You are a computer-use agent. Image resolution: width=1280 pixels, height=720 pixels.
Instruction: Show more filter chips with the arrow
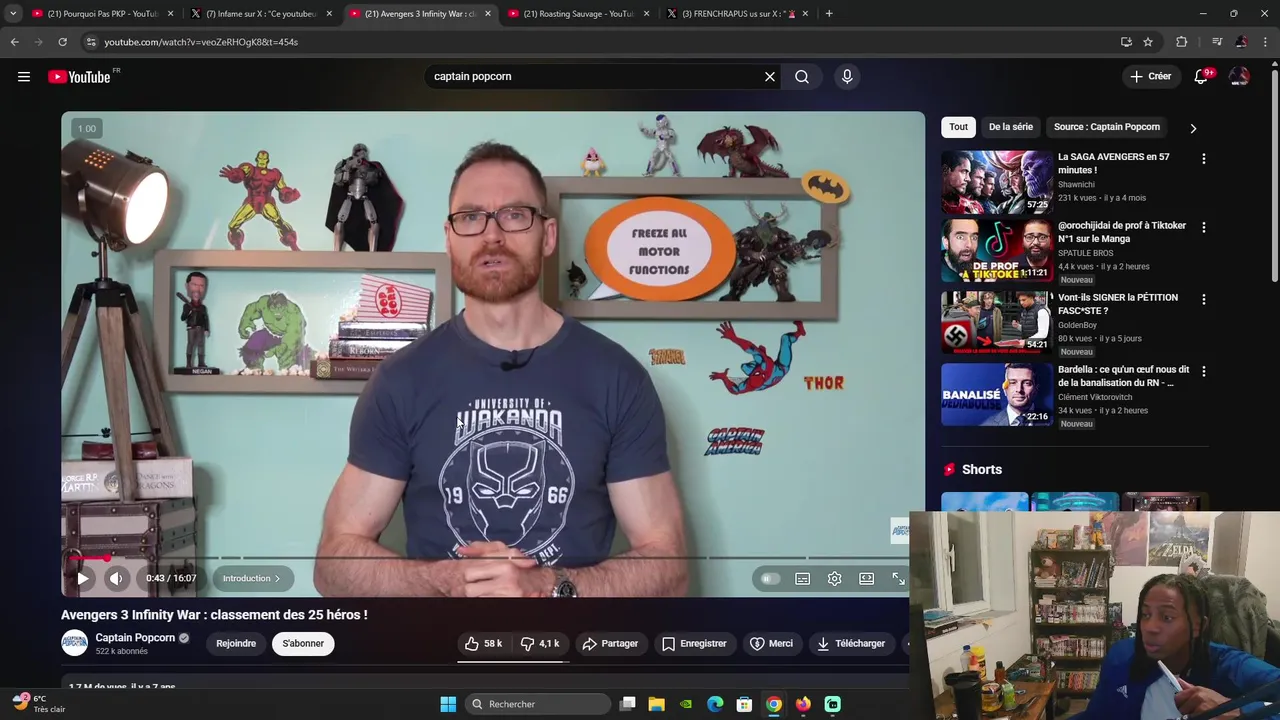click(x=1192, y=128)
